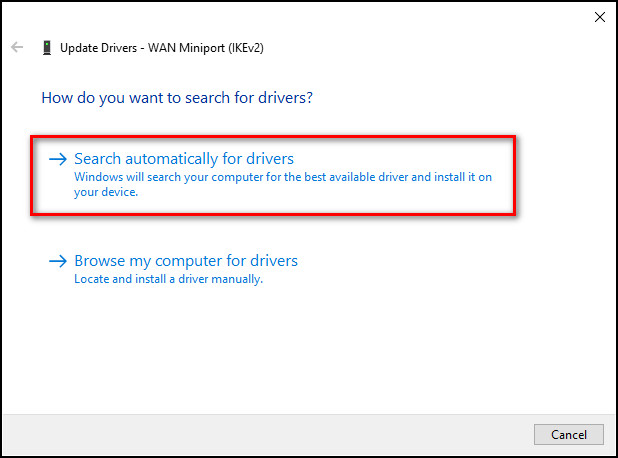Choose Search automatically for drivers

[273, 175]
